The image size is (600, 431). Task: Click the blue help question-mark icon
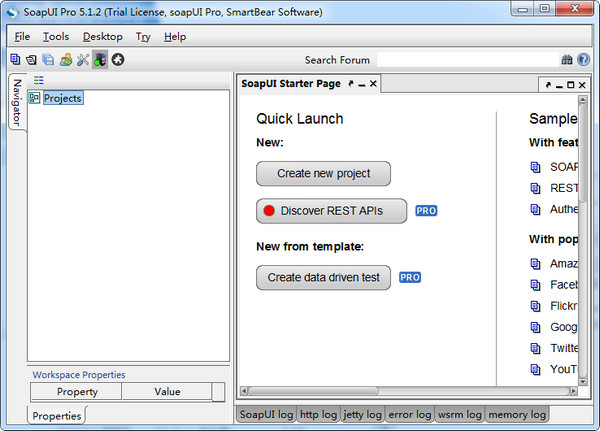coord(583,59)
